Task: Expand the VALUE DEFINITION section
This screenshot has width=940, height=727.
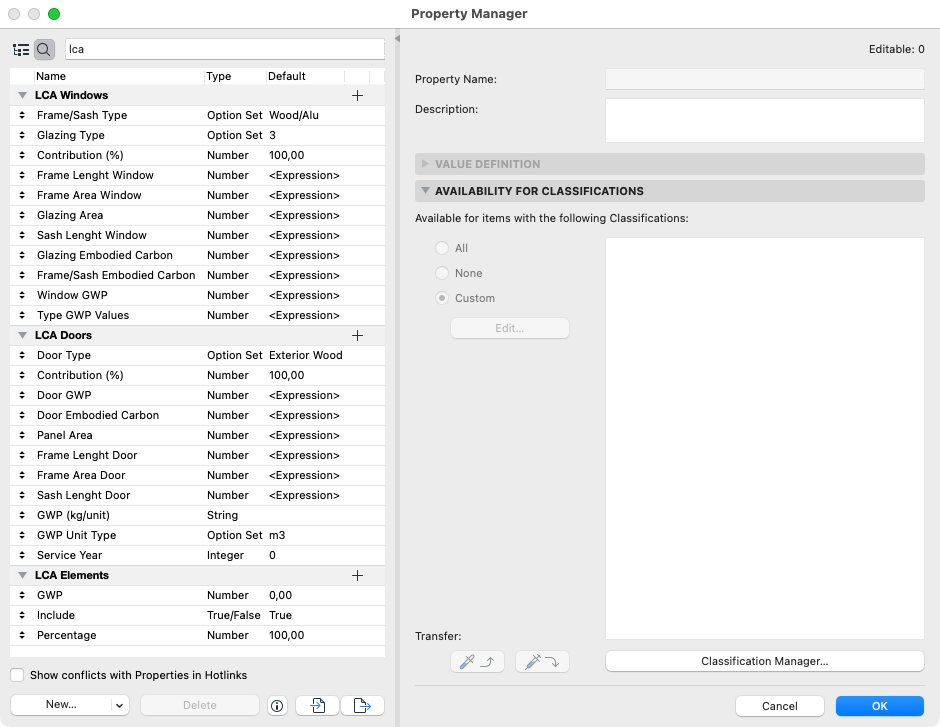Action: [x=425, y=164]
